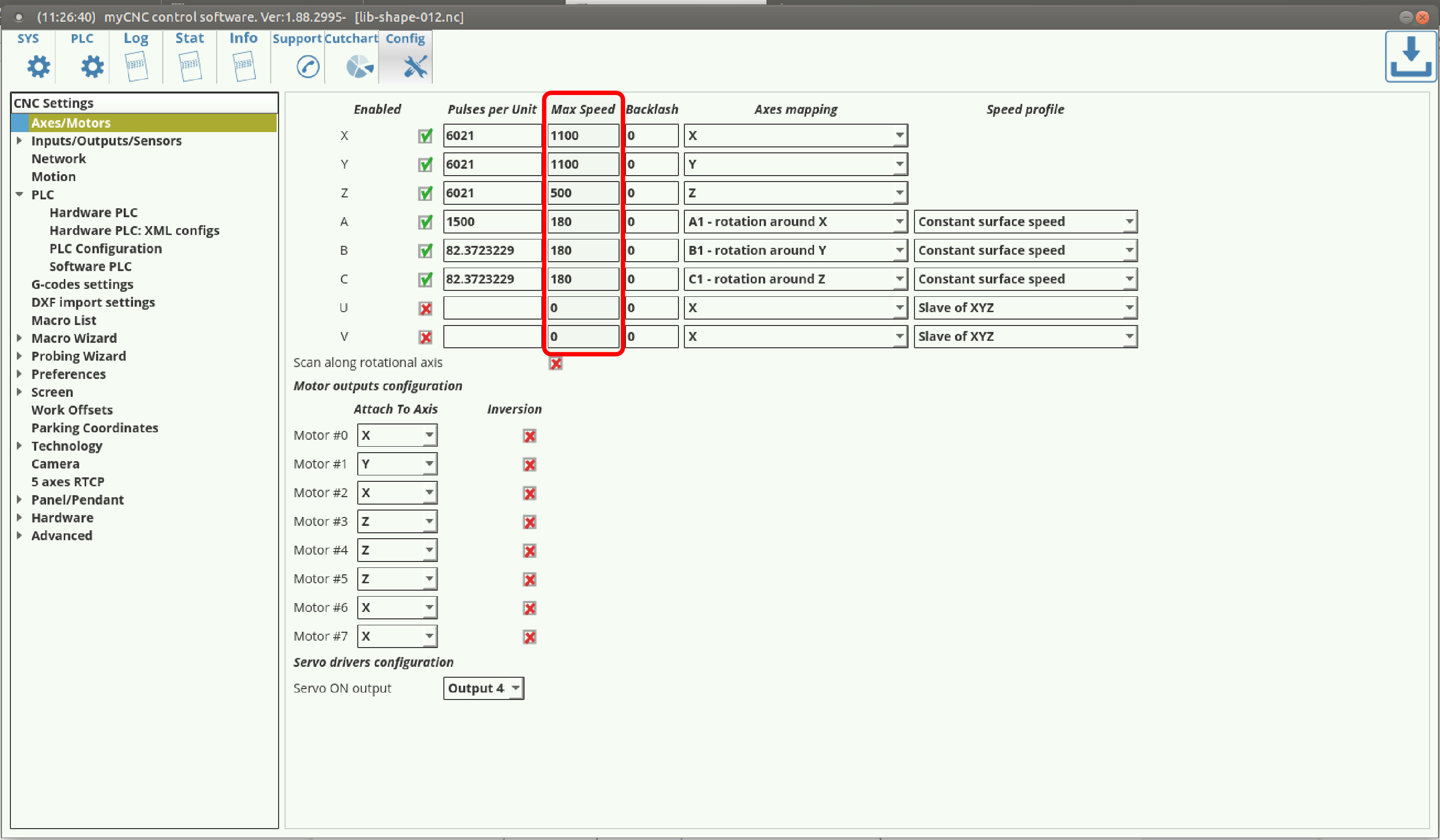
Task: Toggle Motor #0 inversion checkbox
Action: tap(529, 436)
